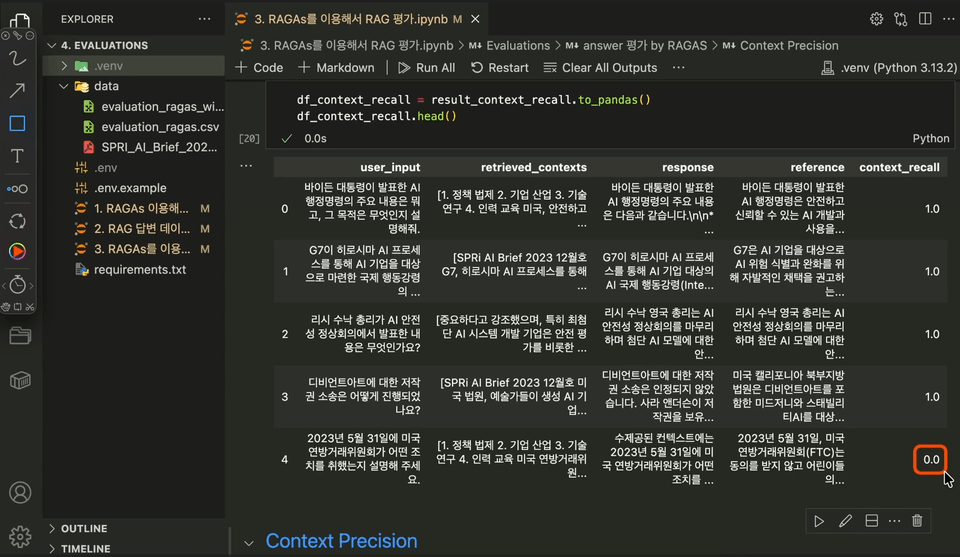The height and width of the screenshot is (557, 960).
Task: Open Explorer panel more actions ellipsis
Action: tap(204, 19)
